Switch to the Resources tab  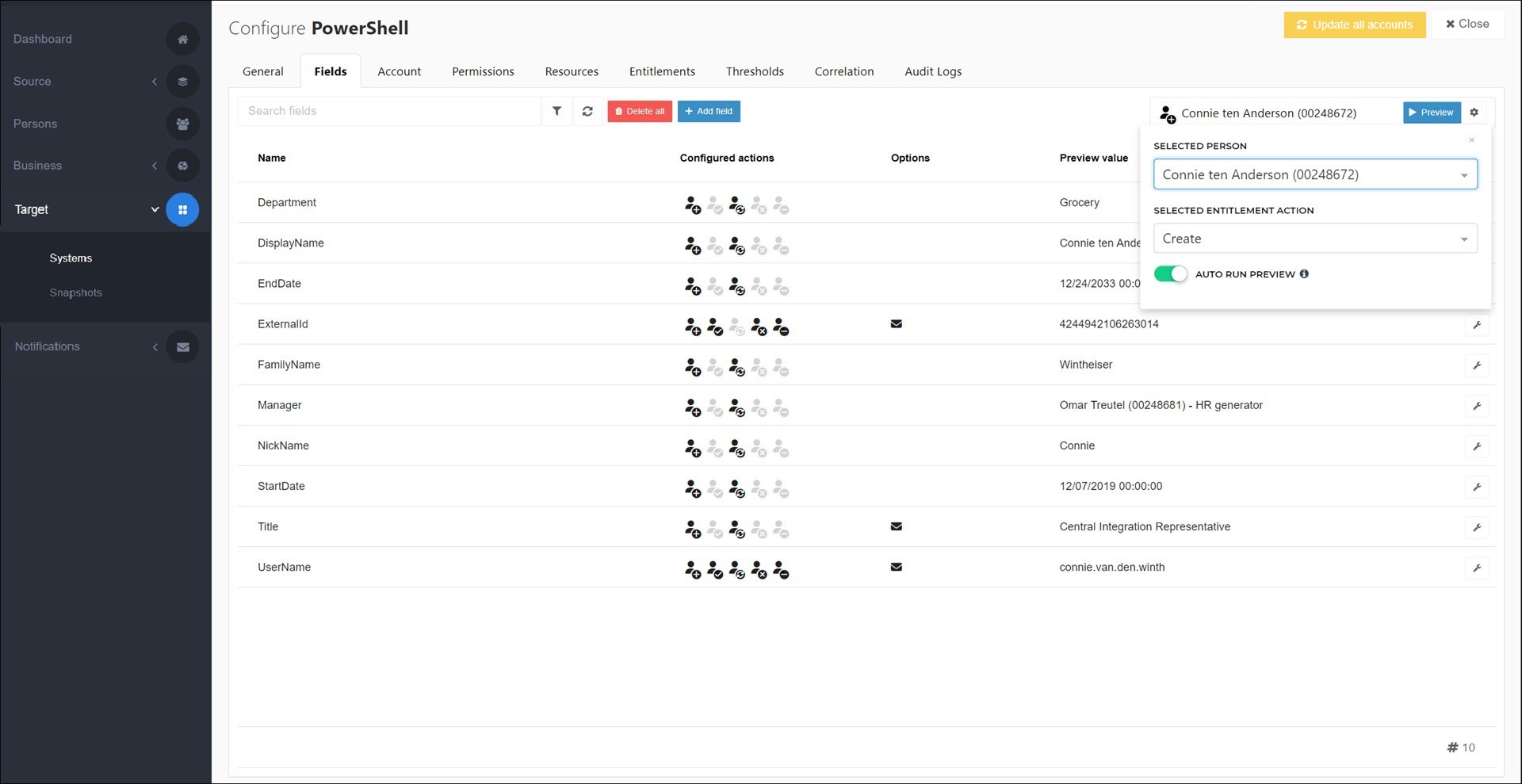tap(572, 71)
